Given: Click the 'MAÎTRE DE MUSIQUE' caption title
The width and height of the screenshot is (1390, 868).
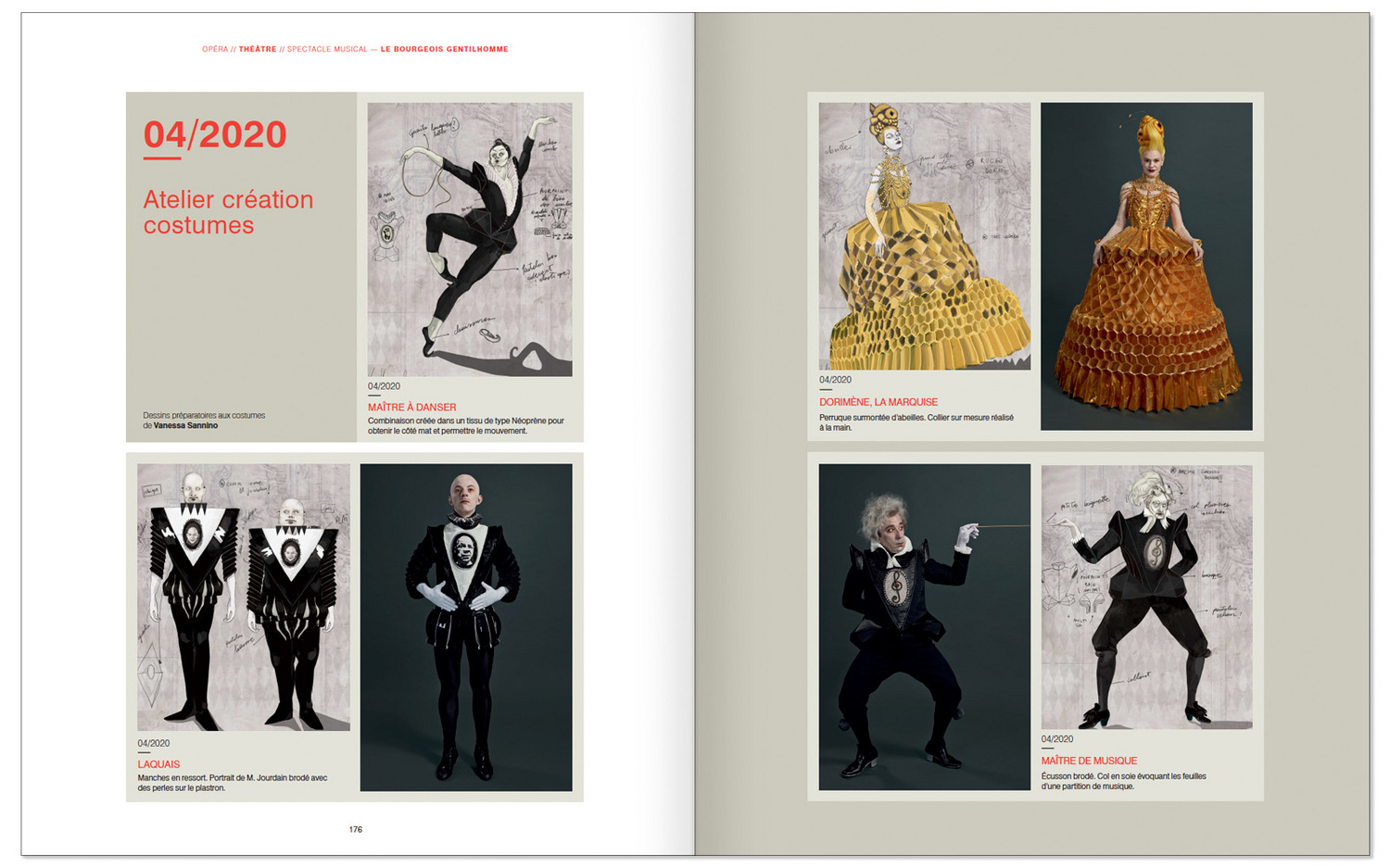Looking at the screenshot, I should tap(1089, 761).
